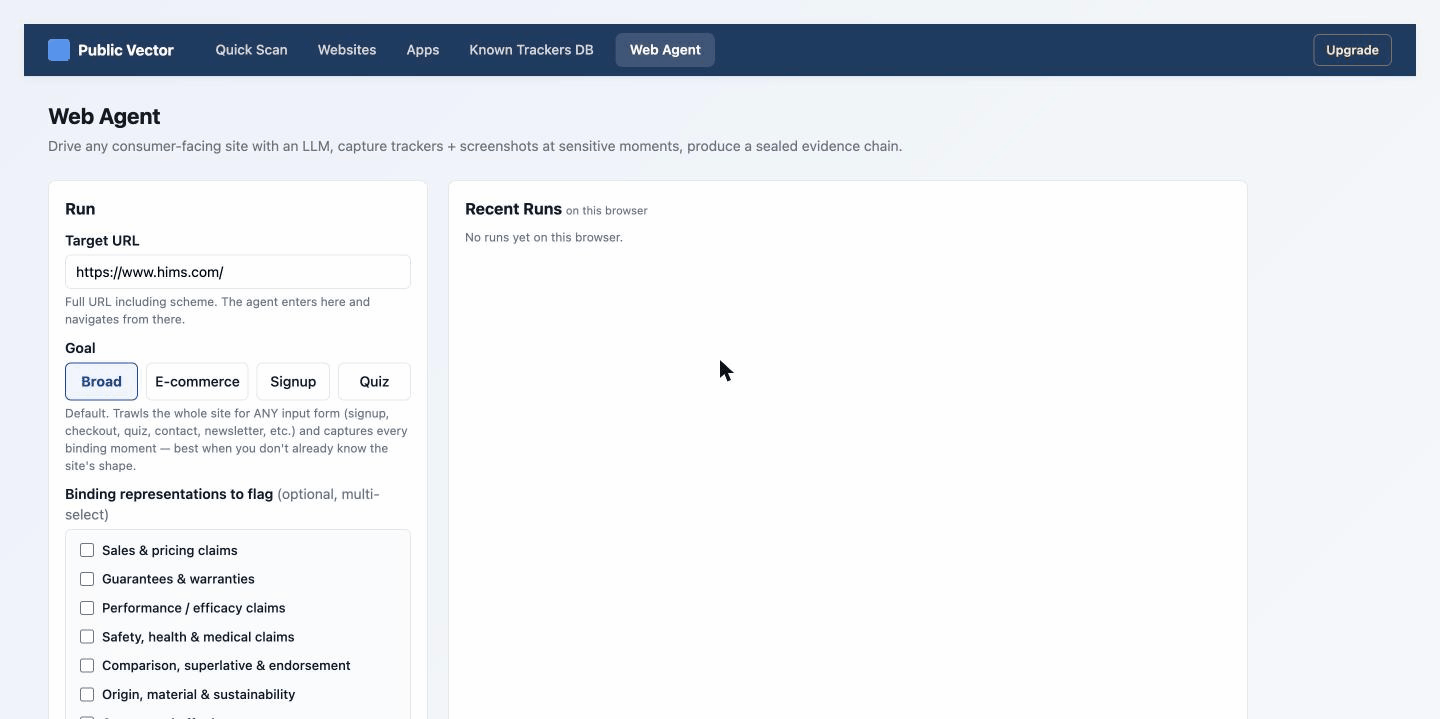Check Origin, material & sustainability
Image resolution: width=1440 pixels, height=719 pixels.
pos(87,694)
